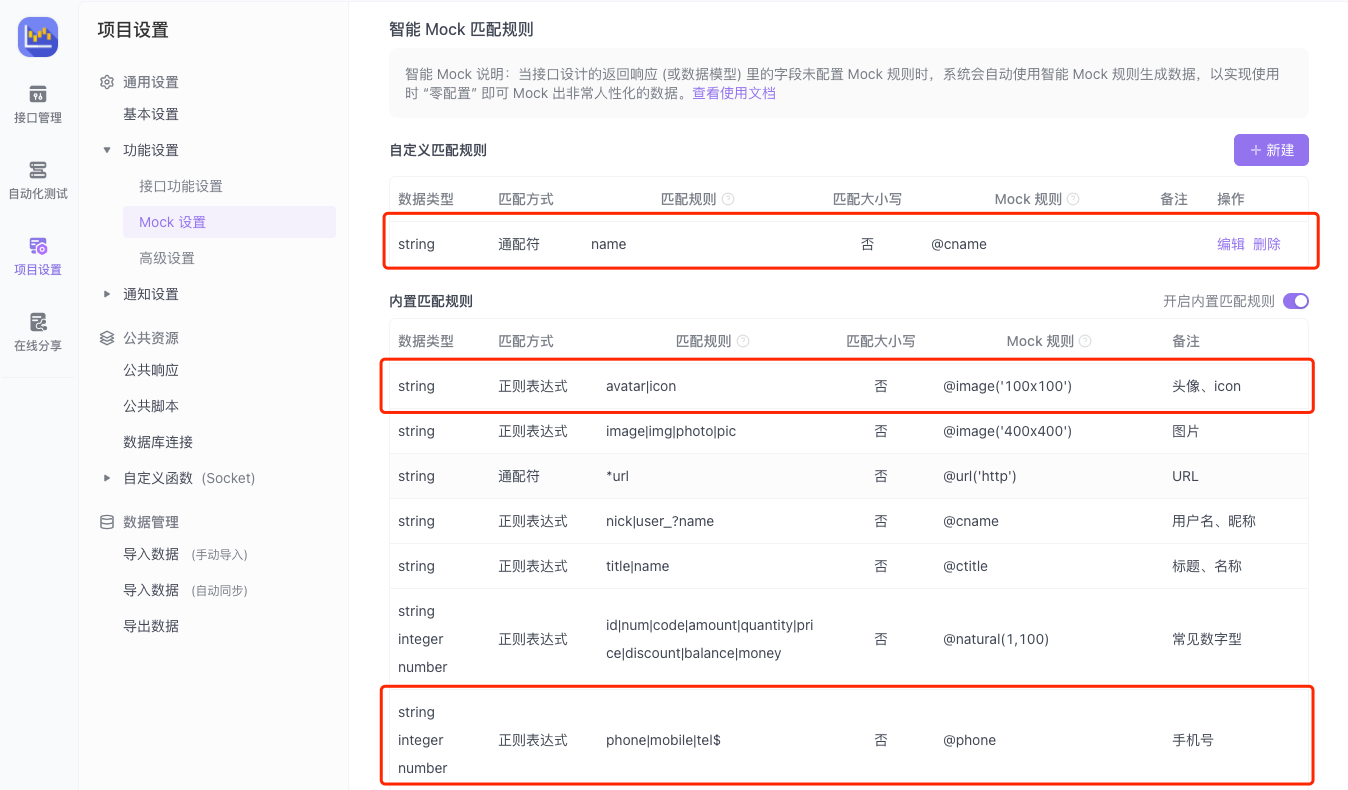Select 项目设置 in the left sidebar

37,258
